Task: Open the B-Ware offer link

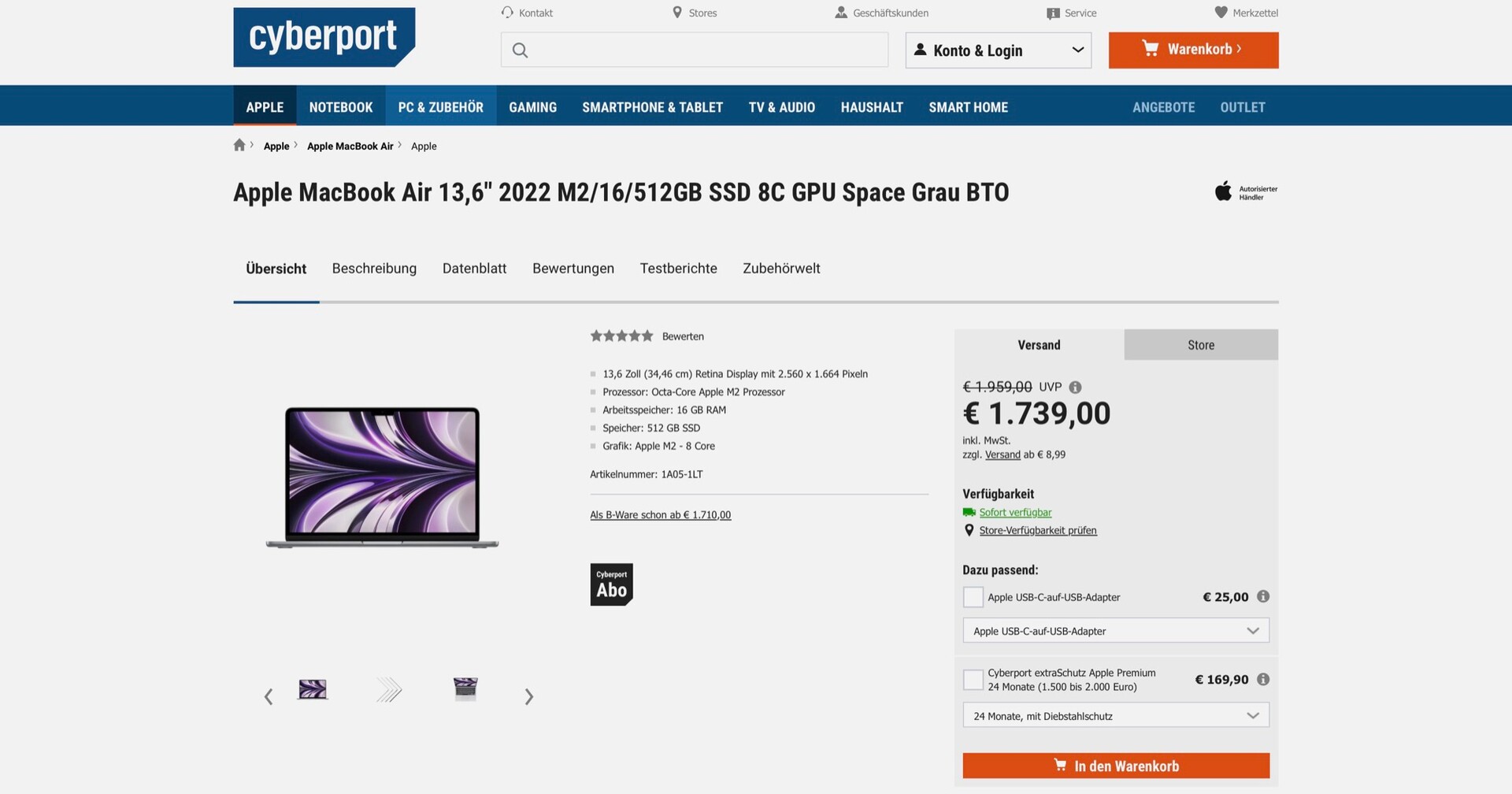Action: click(x=660, y=515)
